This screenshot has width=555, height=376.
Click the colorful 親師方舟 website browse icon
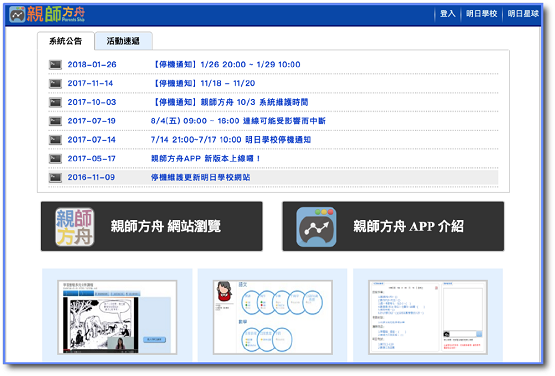pos(75,227)
